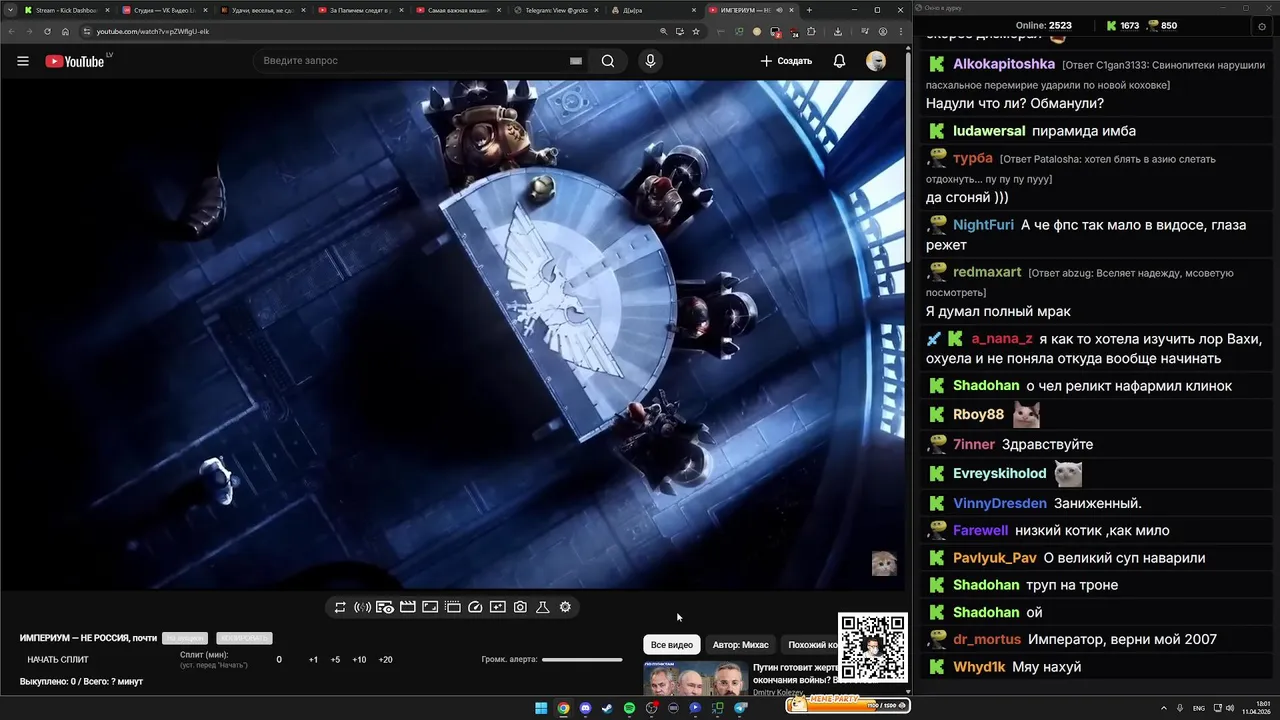Click the Whyd1k username in chat

tap(979, 667)
